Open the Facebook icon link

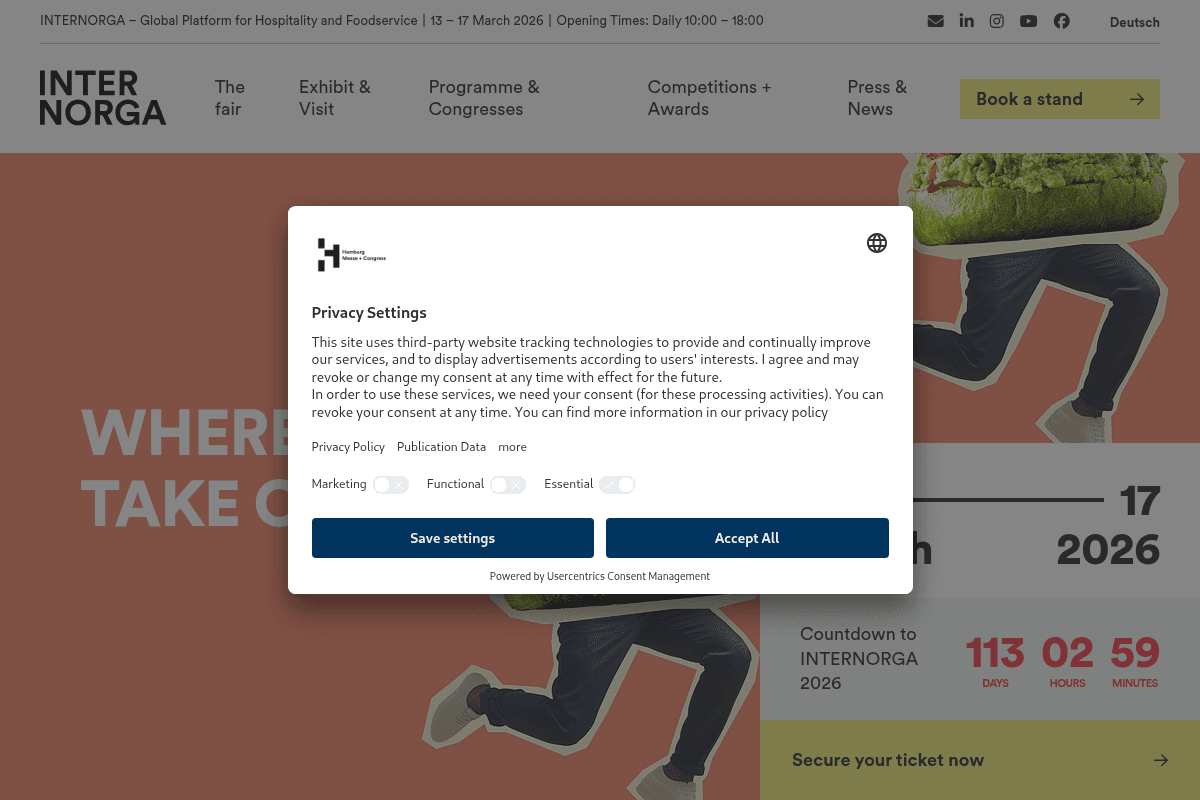pyautogui.click(x=1061, y=21)
